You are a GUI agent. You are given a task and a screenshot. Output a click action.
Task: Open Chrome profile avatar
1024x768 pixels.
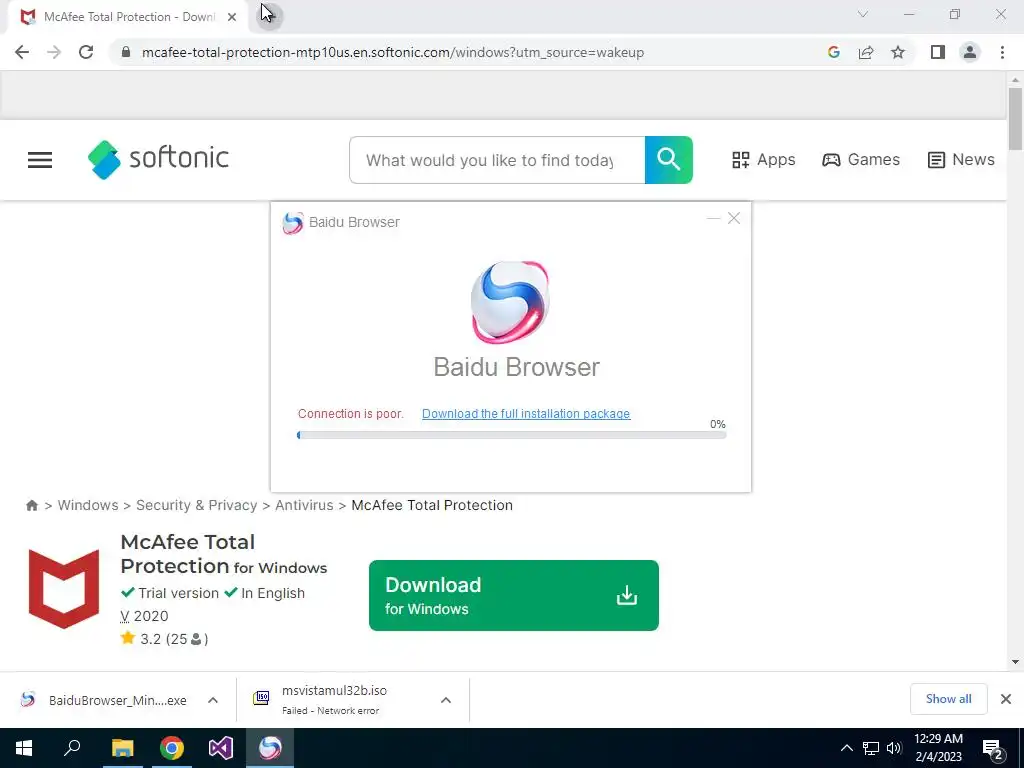click(970, 52)
